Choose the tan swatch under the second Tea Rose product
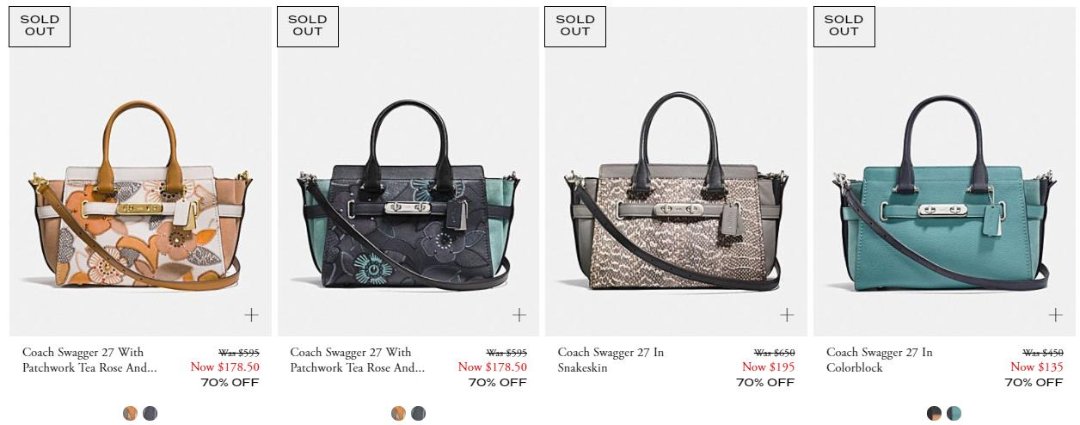Viewport: 1080px width, 425px height. tap(398, 413)
